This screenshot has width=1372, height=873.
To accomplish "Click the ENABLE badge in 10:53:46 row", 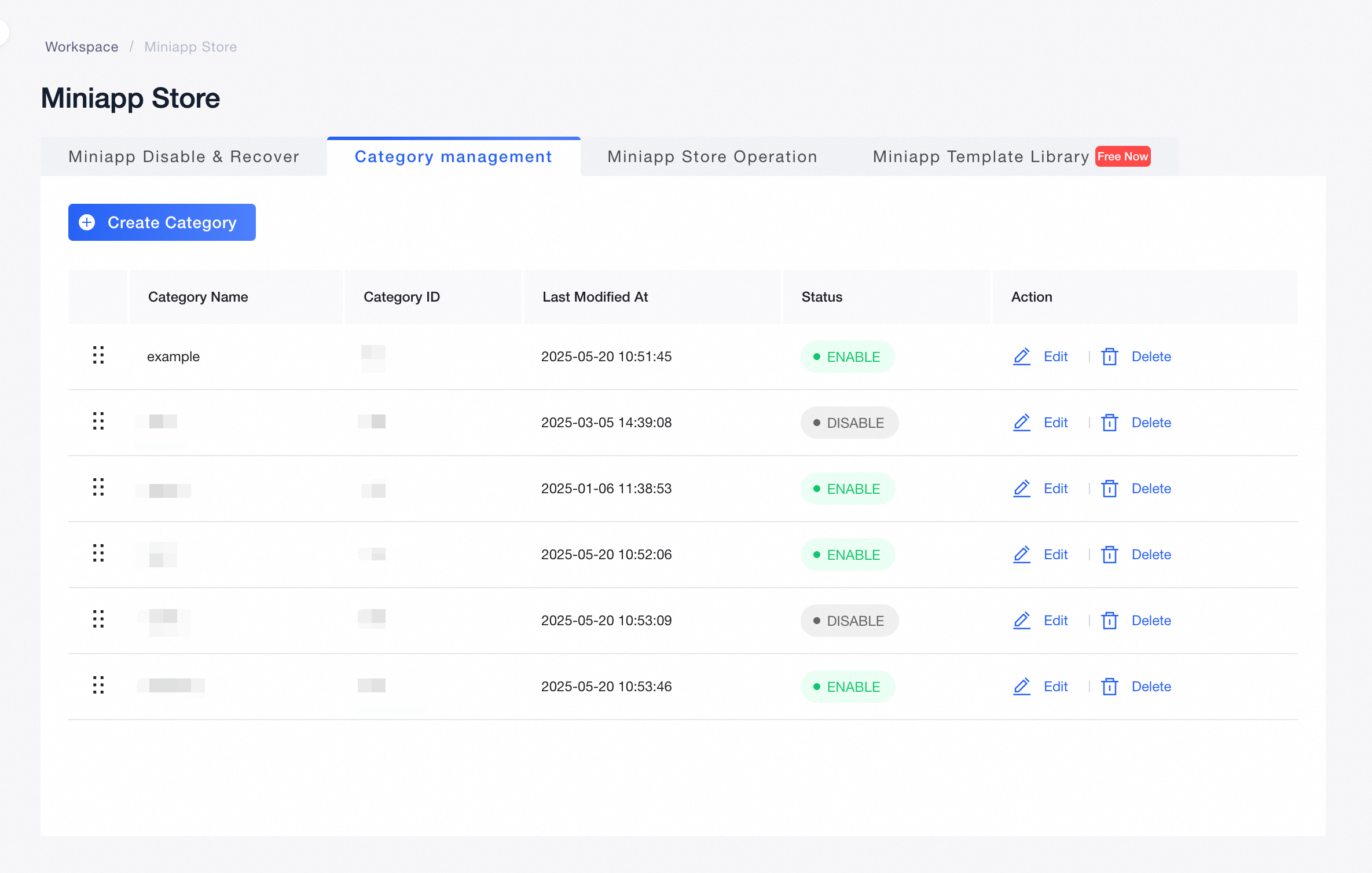I will pyautogui.click(x=848, y=687).
